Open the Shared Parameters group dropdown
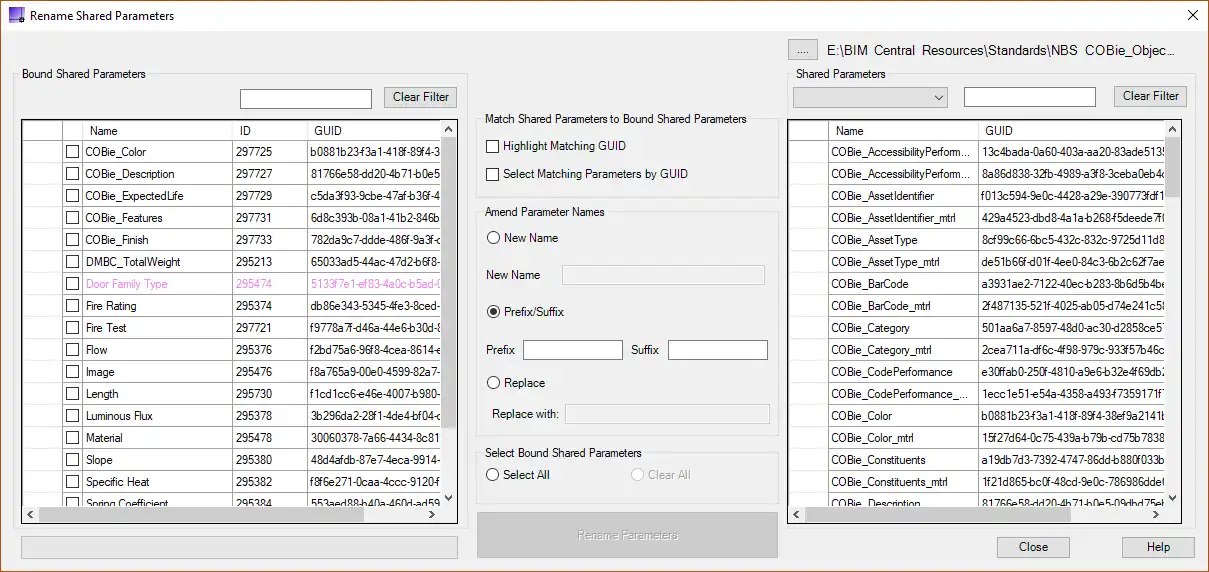Image resolution: width=1209 pixels, height=572 pixels. [x=869, y=97]
